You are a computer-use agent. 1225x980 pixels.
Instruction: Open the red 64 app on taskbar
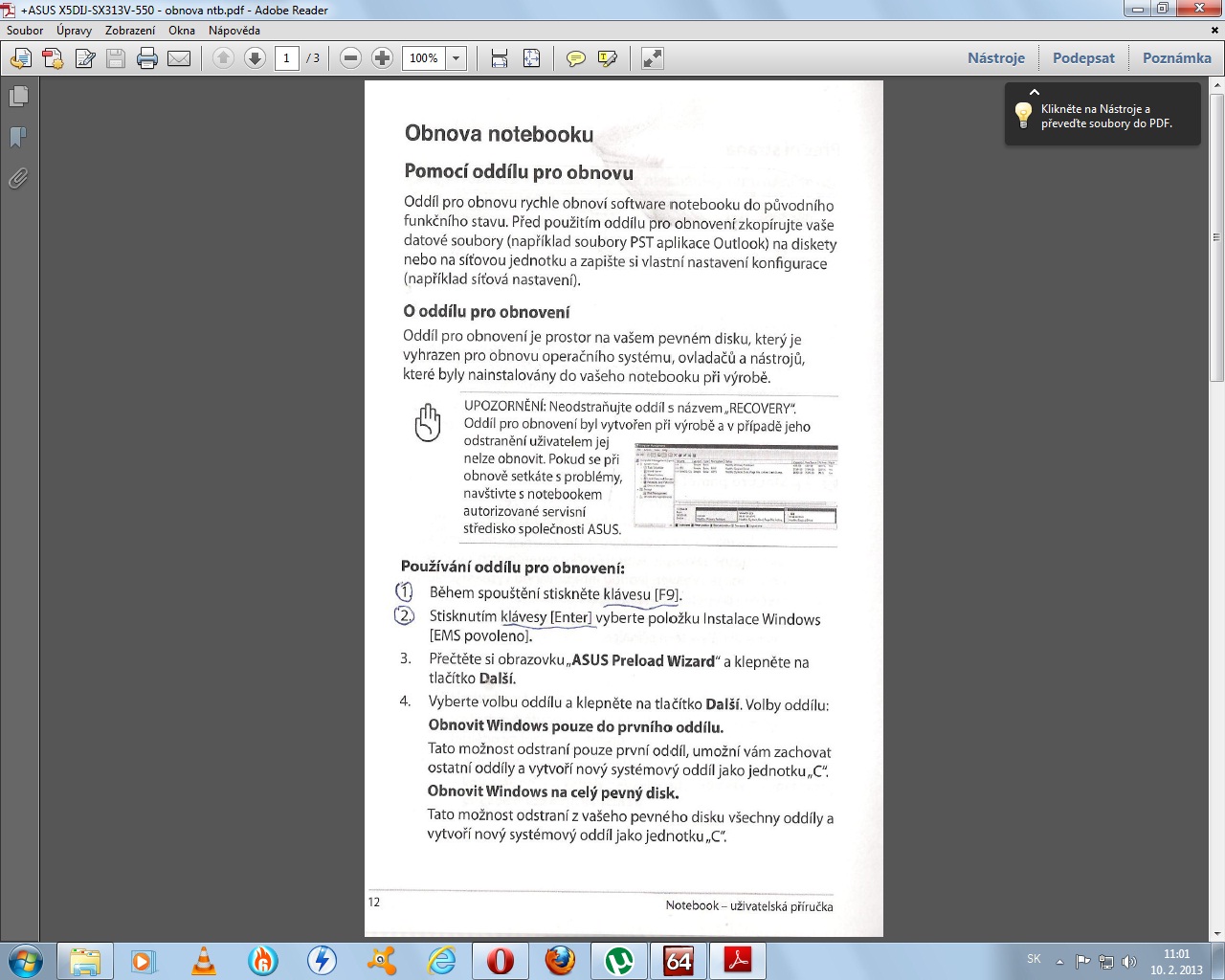(679, 961)
